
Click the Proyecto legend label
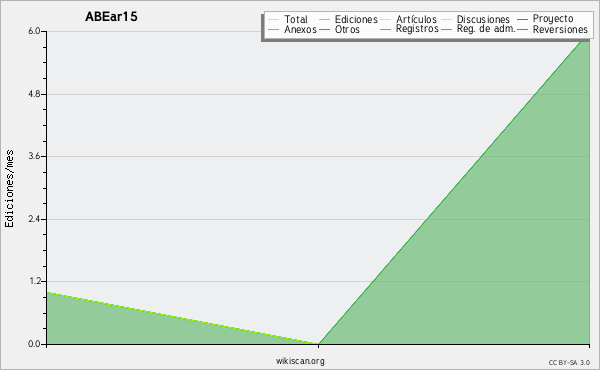point(553,19)
